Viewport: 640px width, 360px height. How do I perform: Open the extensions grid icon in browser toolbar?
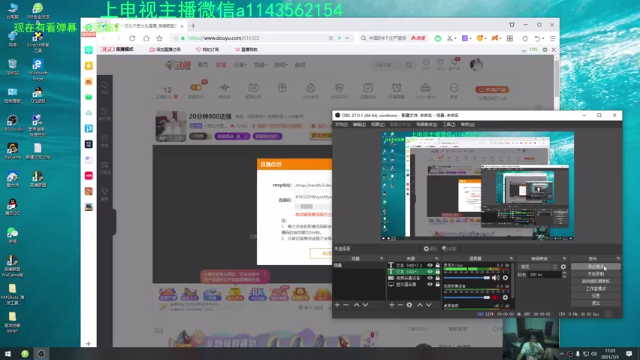[x=510, y=38]
